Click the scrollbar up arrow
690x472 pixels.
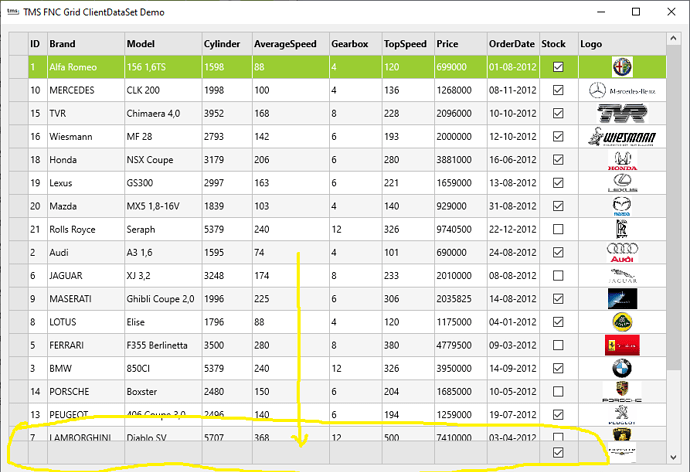click(x=673, y=38)
